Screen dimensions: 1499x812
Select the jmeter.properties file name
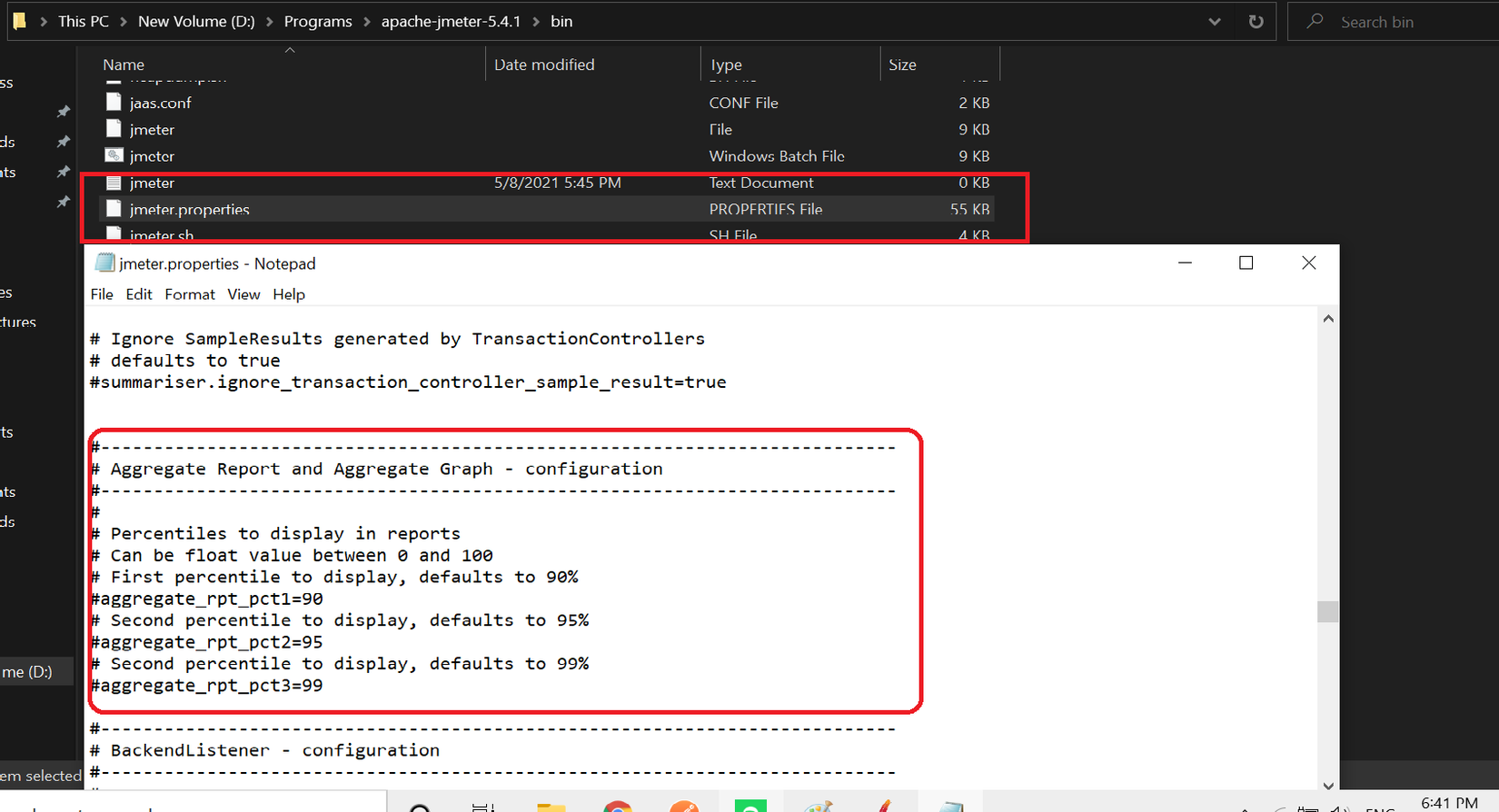(189, 209)
